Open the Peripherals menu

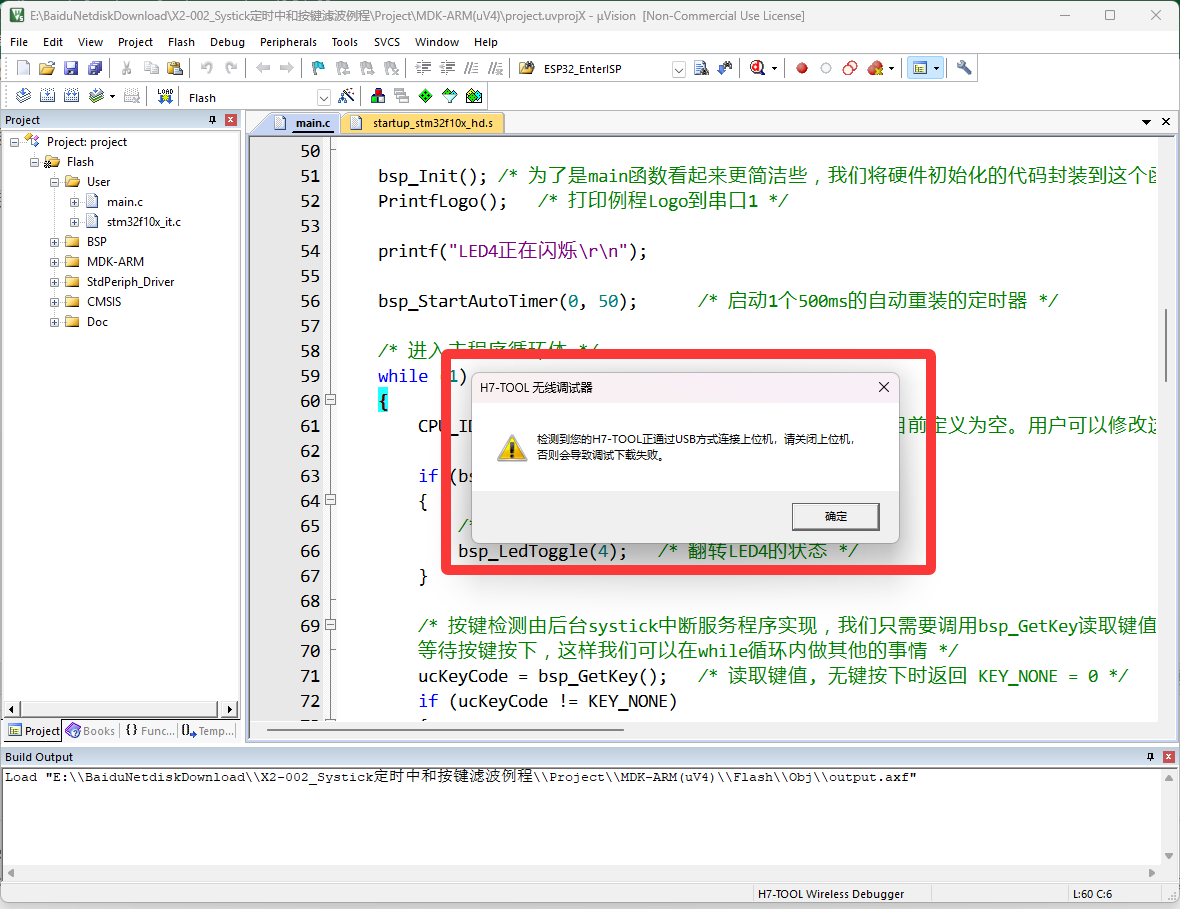(x=288, y=42)
